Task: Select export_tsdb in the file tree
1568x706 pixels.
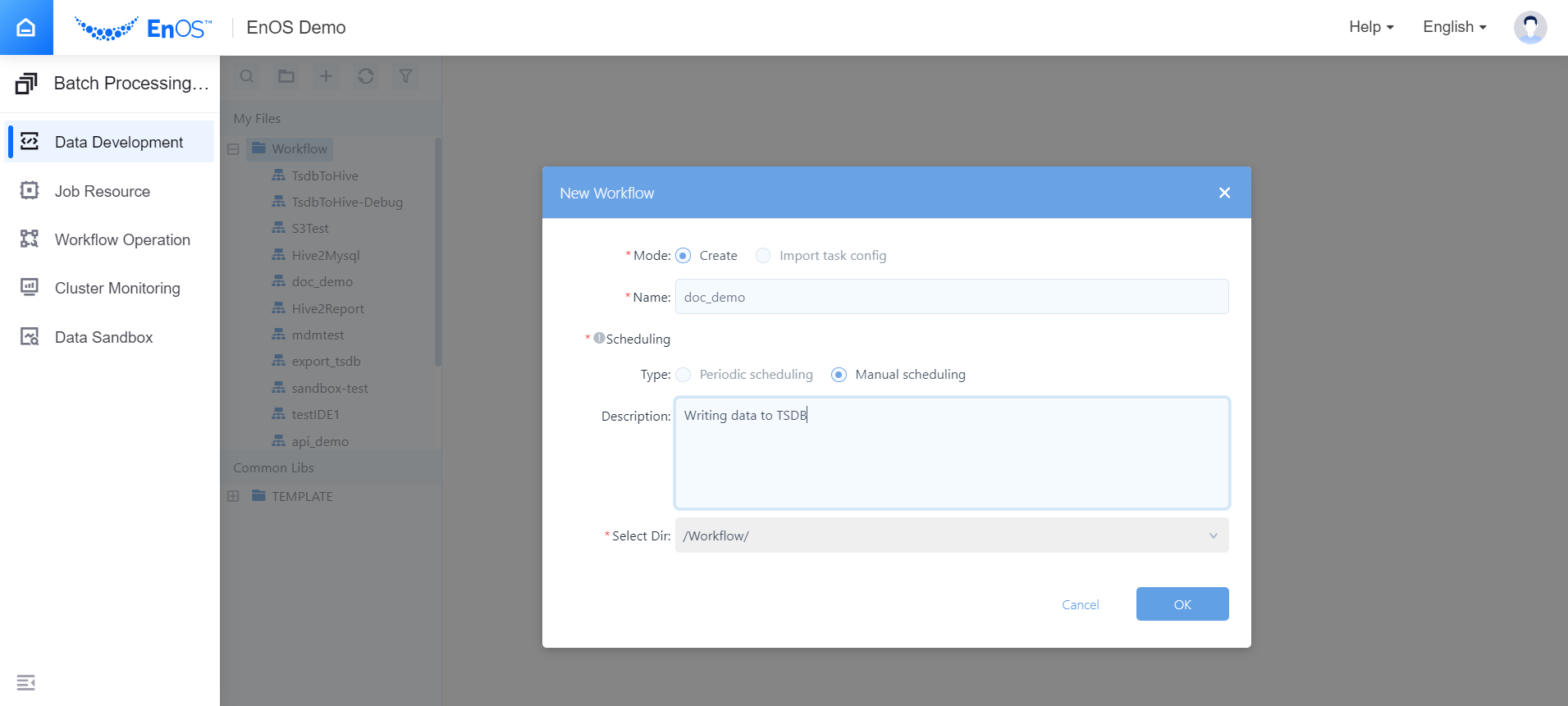Action: coord(326,361)
